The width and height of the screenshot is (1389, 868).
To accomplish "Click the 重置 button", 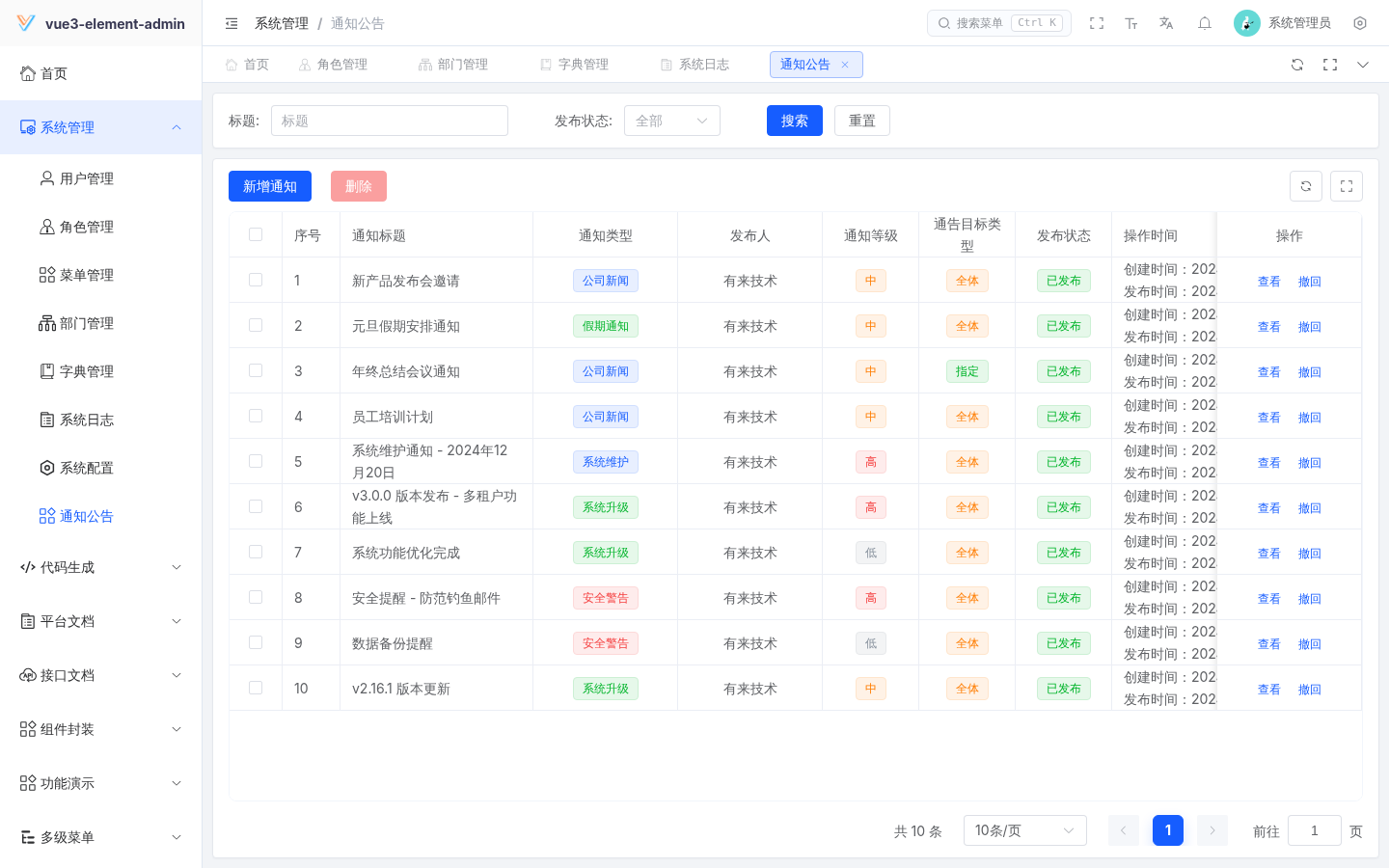I will point(862,121).
